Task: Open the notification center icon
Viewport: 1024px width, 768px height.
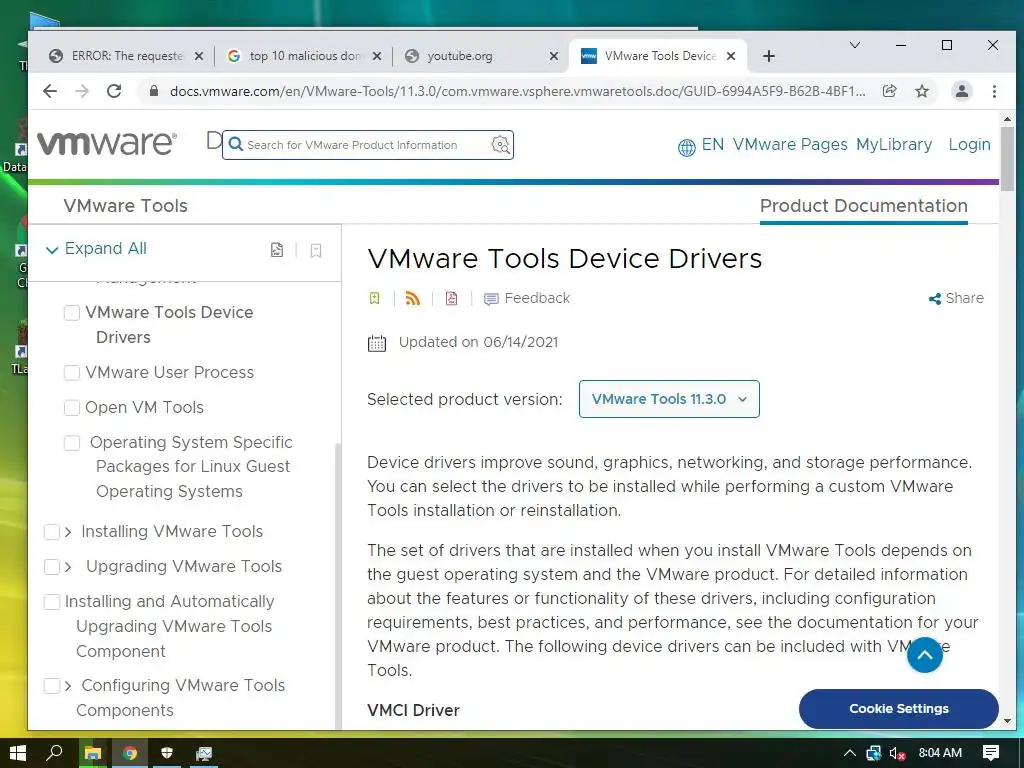Action: (x=991, y=753)
